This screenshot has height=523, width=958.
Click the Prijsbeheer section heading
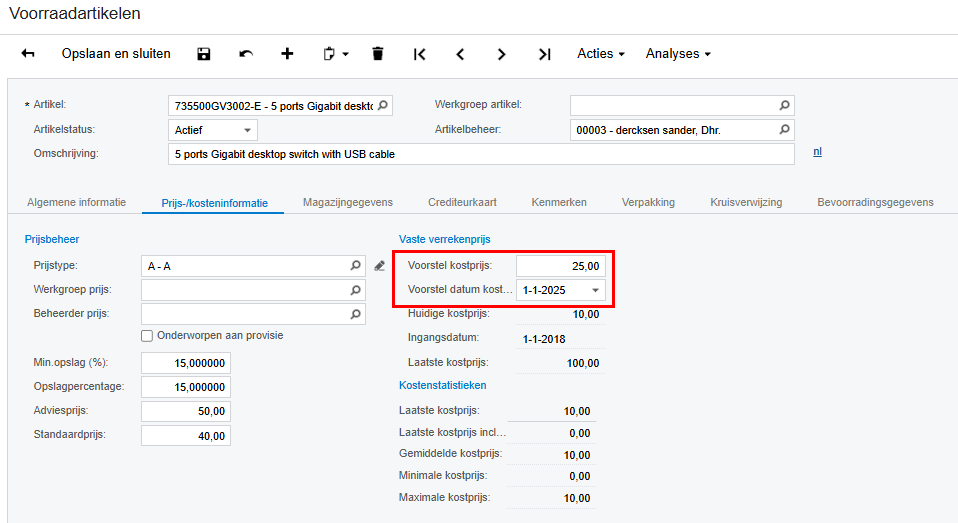pyautogui.click(x=52, y=239)
